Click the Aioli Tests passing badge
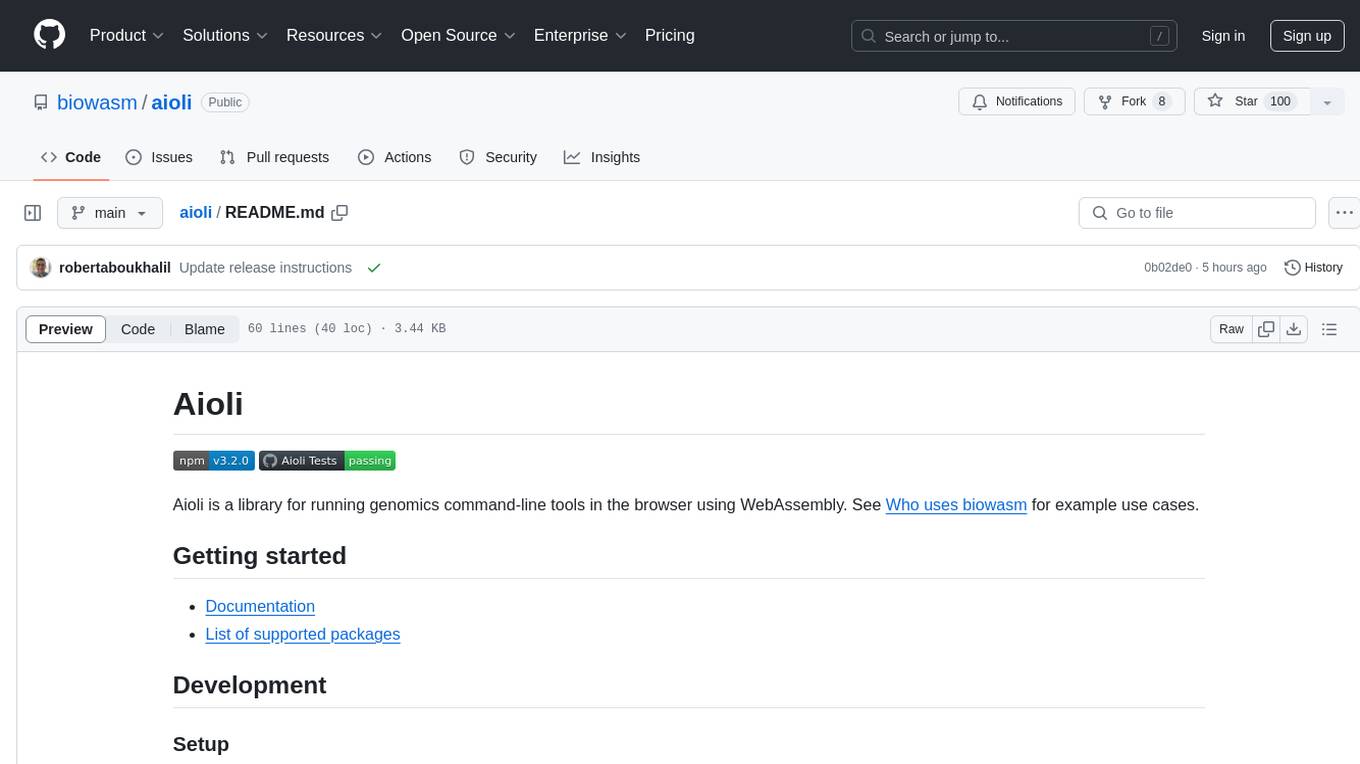The image size is (1360, 764). pos(327,460)
